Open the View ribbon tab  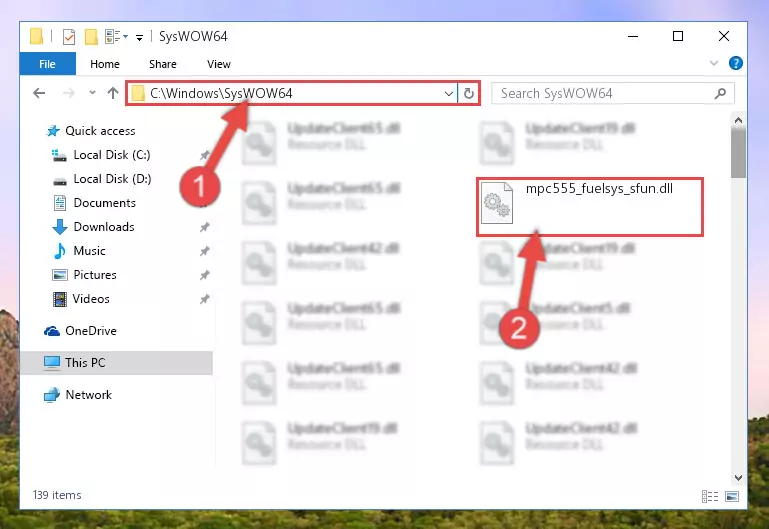218,64
